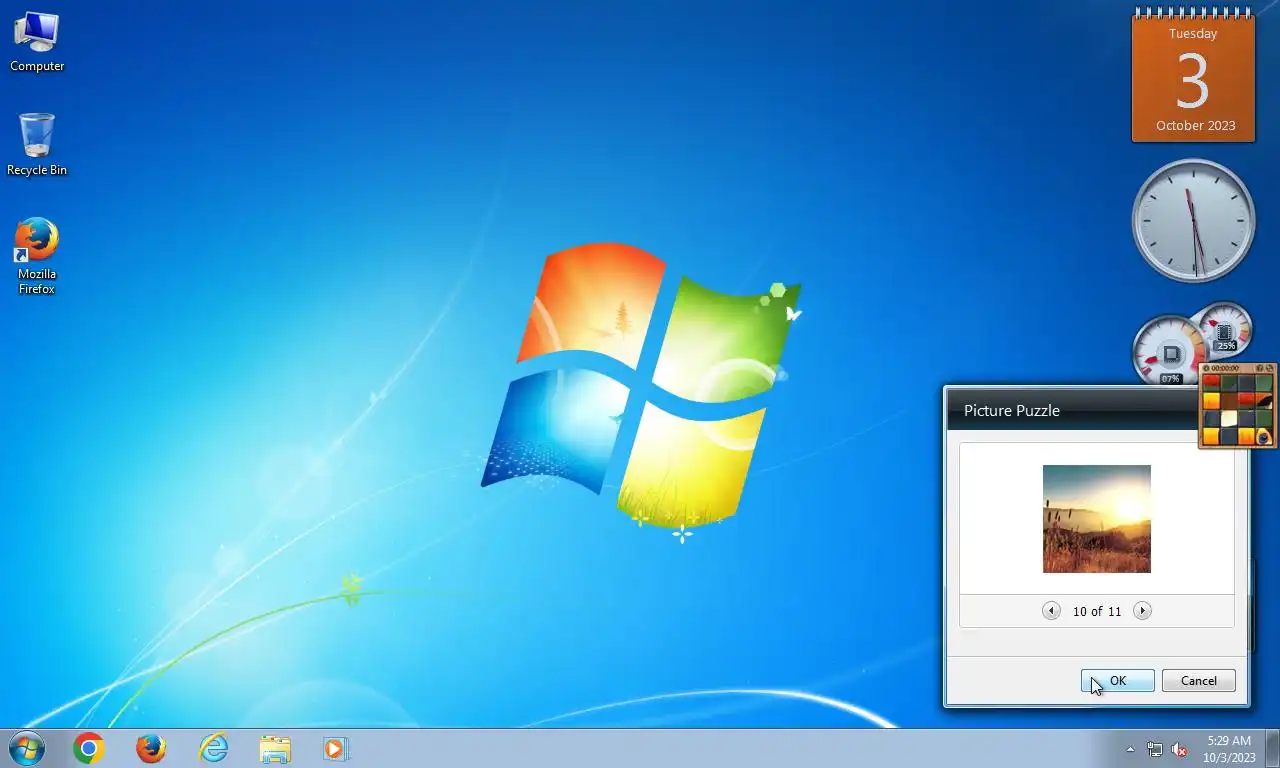Click the CPU meter dial showing 07%
Image resolution: width=1280 pixels, height=768 pixels.
click(x=1168, y=352)
